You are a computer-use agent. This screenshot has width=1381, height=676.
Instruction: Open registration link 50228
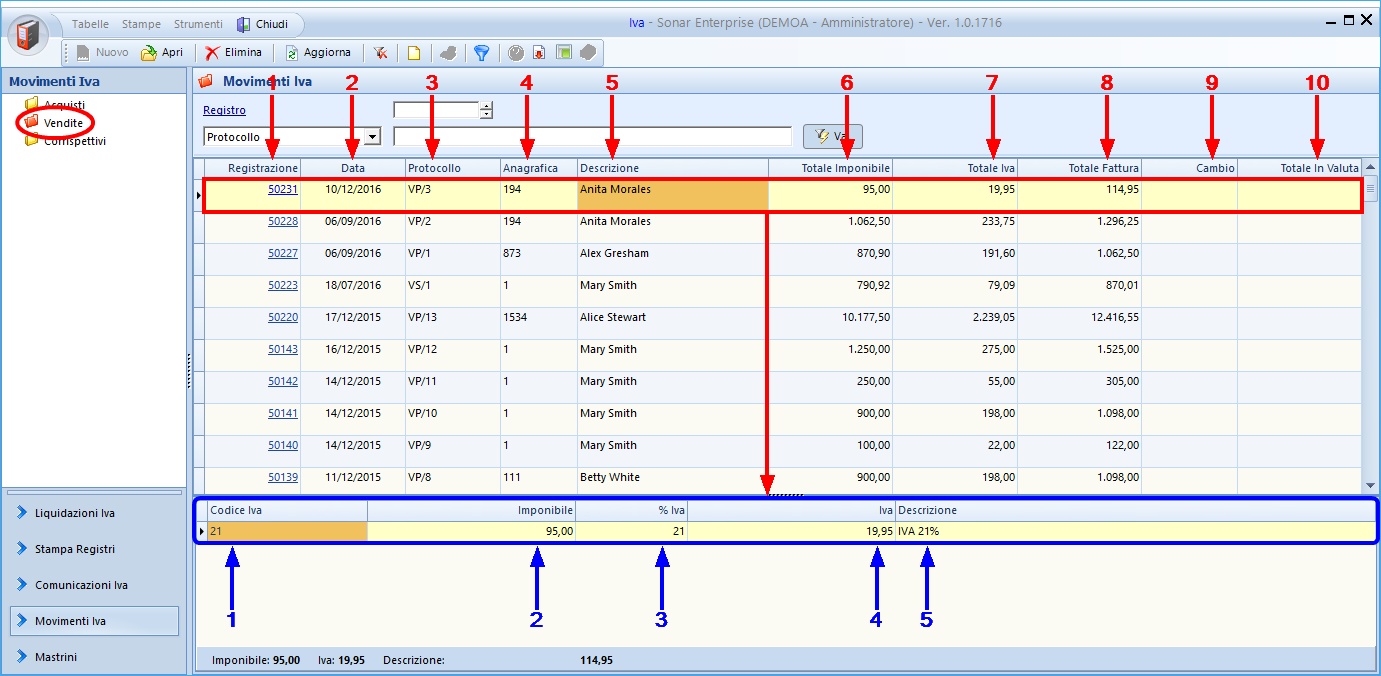(282, 221)
